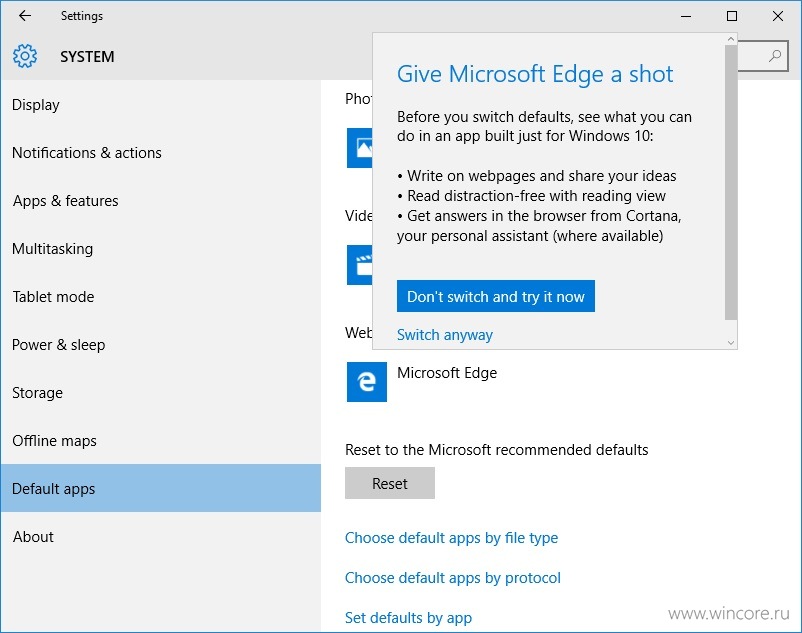Click the back arrow in Settings

click(x=25, y=16)
